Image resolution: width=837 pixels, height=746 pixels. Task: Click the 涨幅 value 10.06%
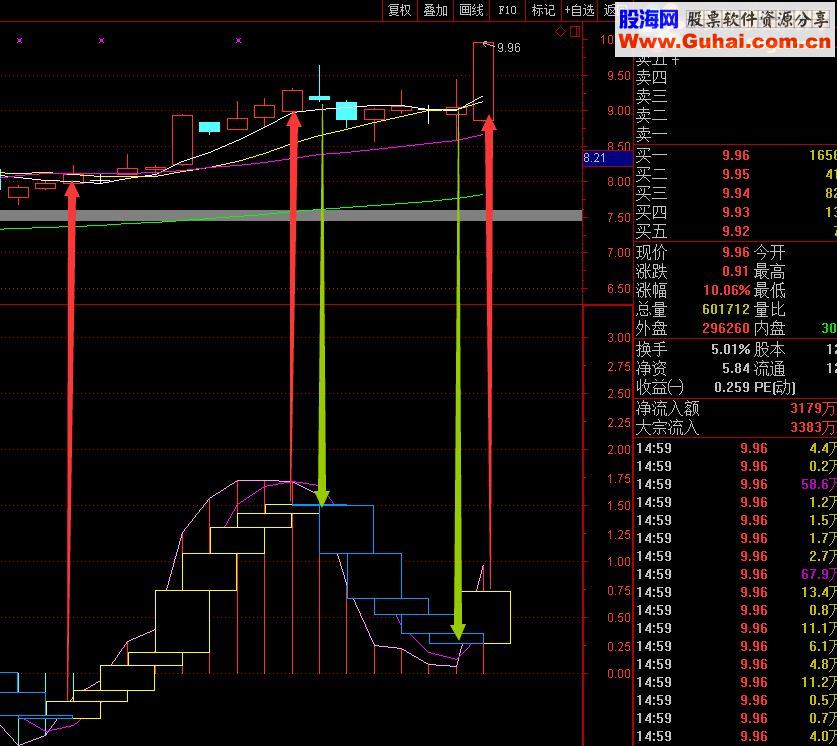[x=727, y=290]
